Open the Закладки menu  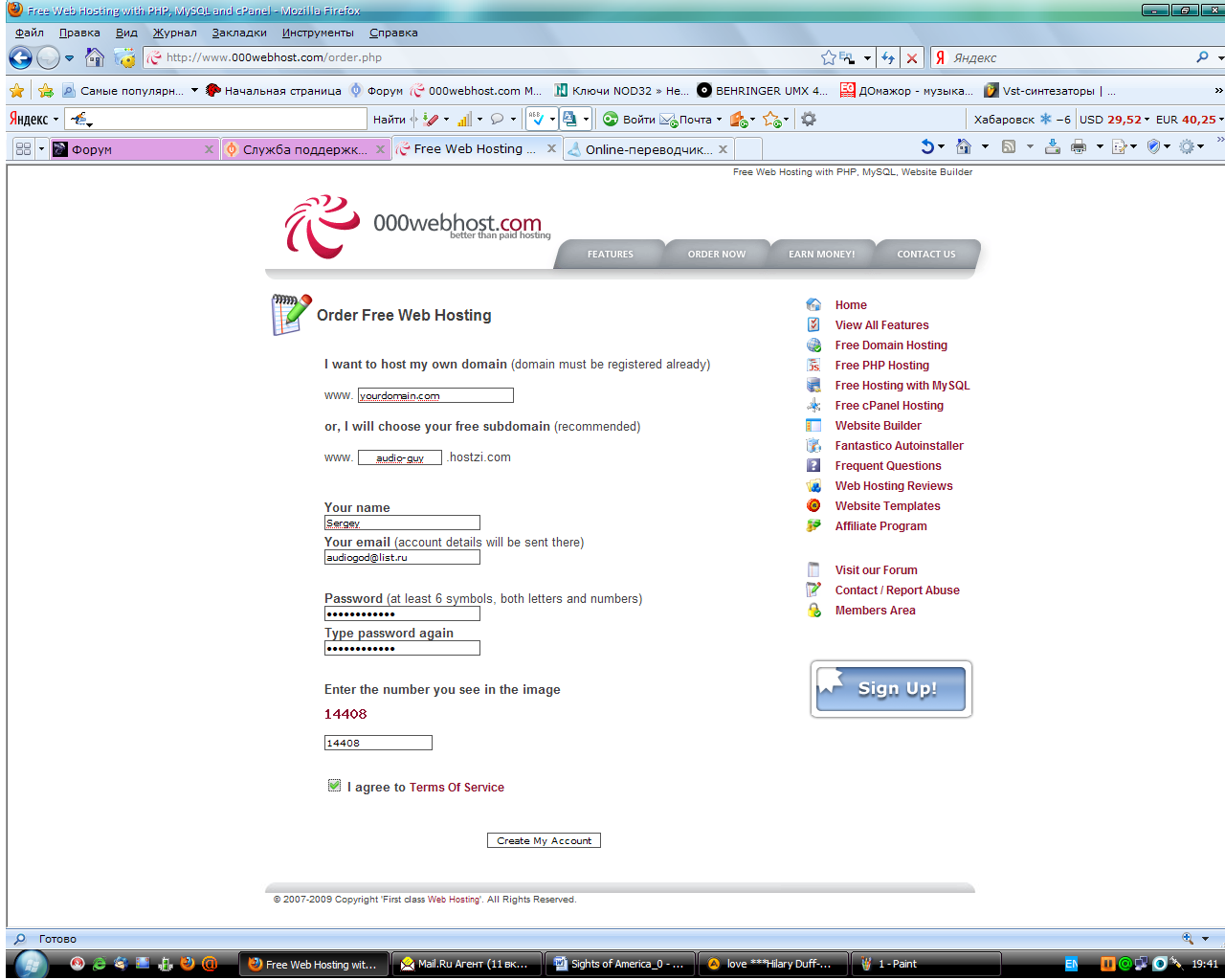pyautogui.click(x=239, y=33)
